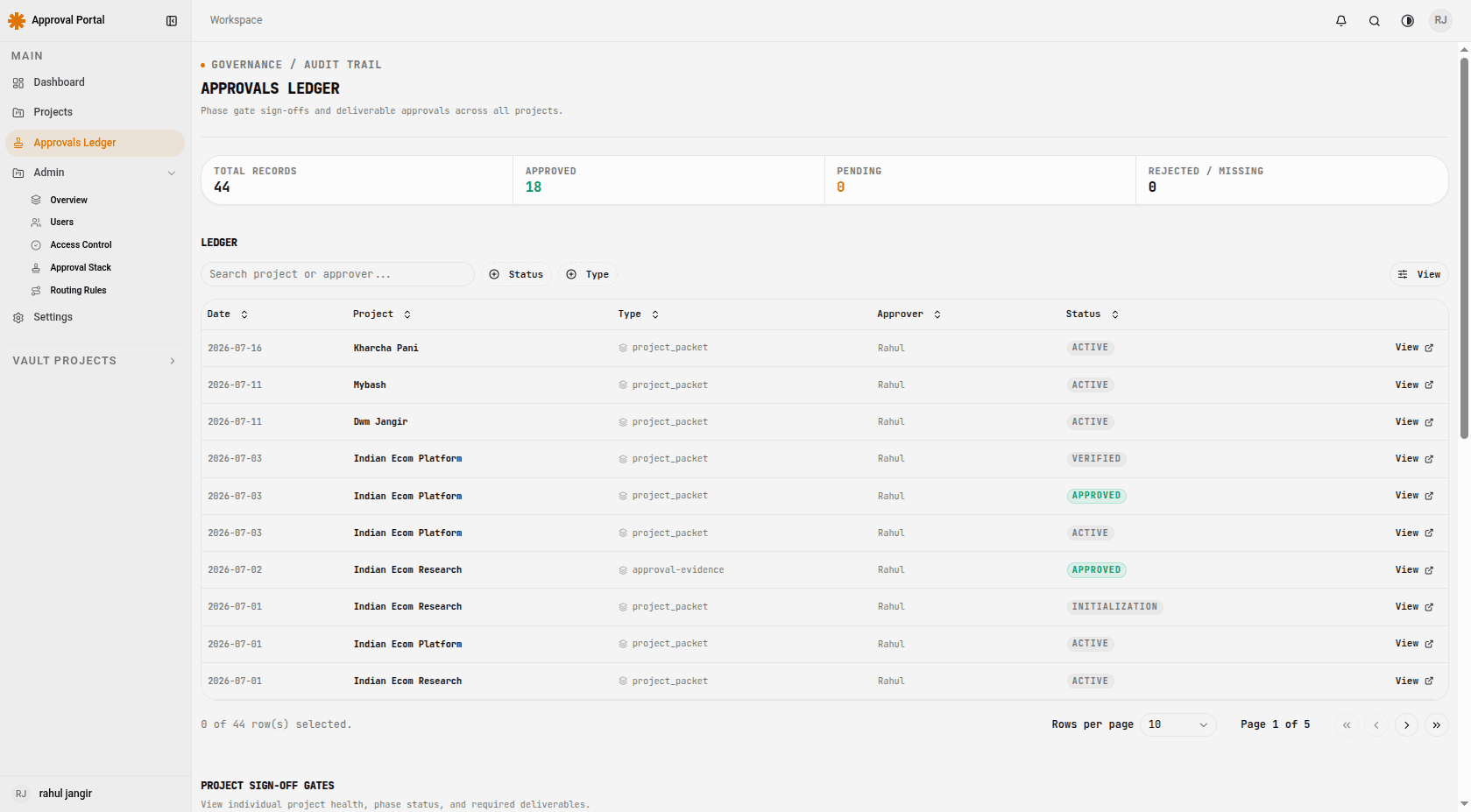The height and width of the screenshot is (812, 1471).
Task: Click the search magnifier icon in header
Action: coord(1375,21)
